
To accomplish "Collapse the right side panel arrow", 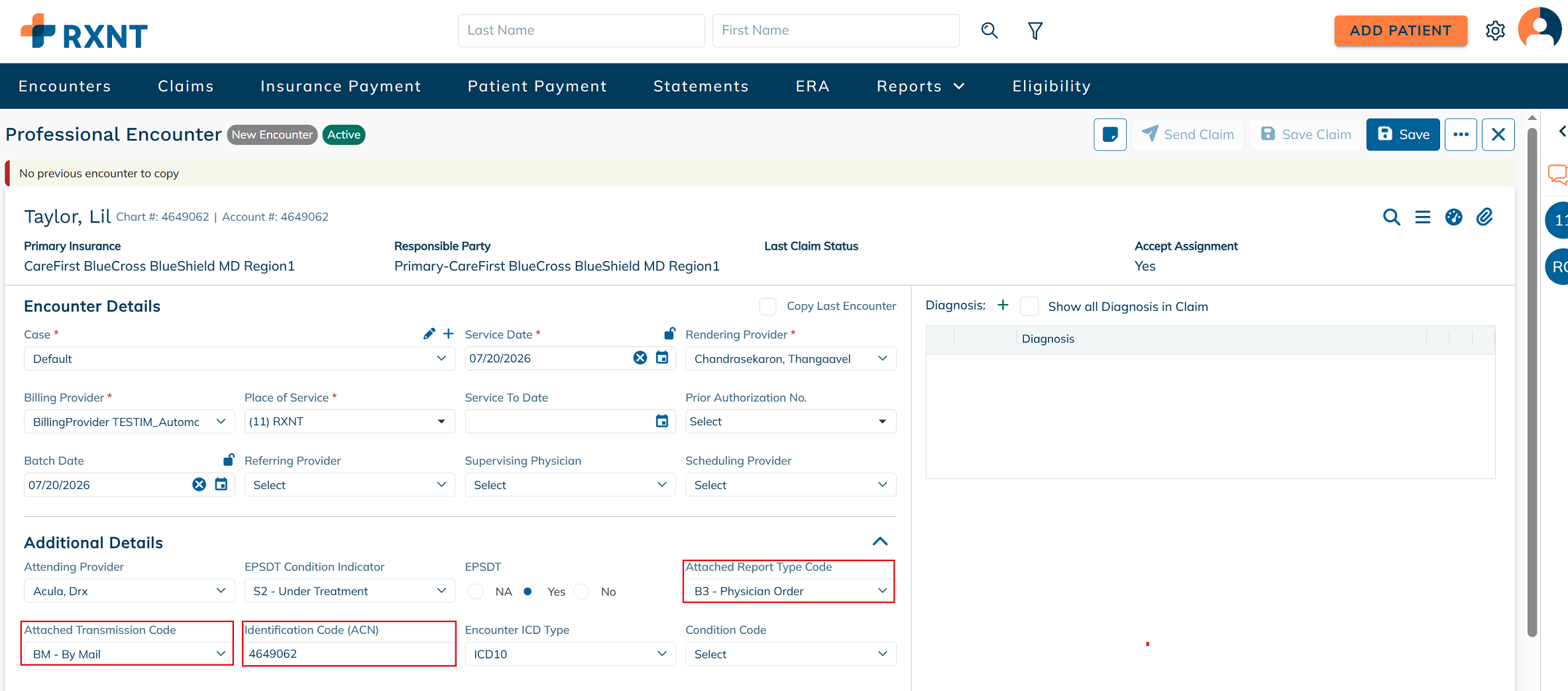I will pos(1562,131).
